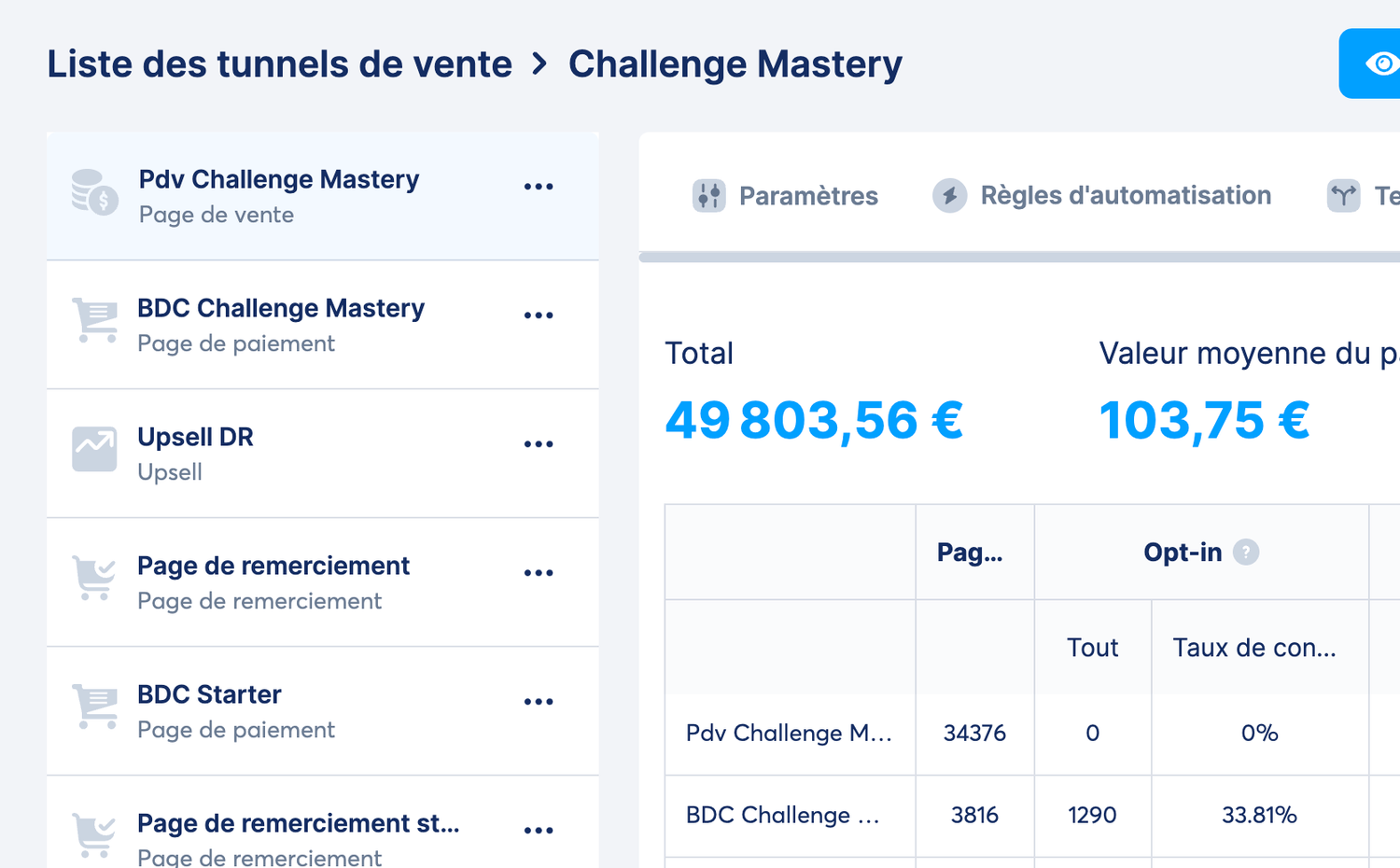The image size is (1400, 868).
Task: Click the Opt-in help question mark icon
Action: pyautogui.click(x=1246, y=553)
